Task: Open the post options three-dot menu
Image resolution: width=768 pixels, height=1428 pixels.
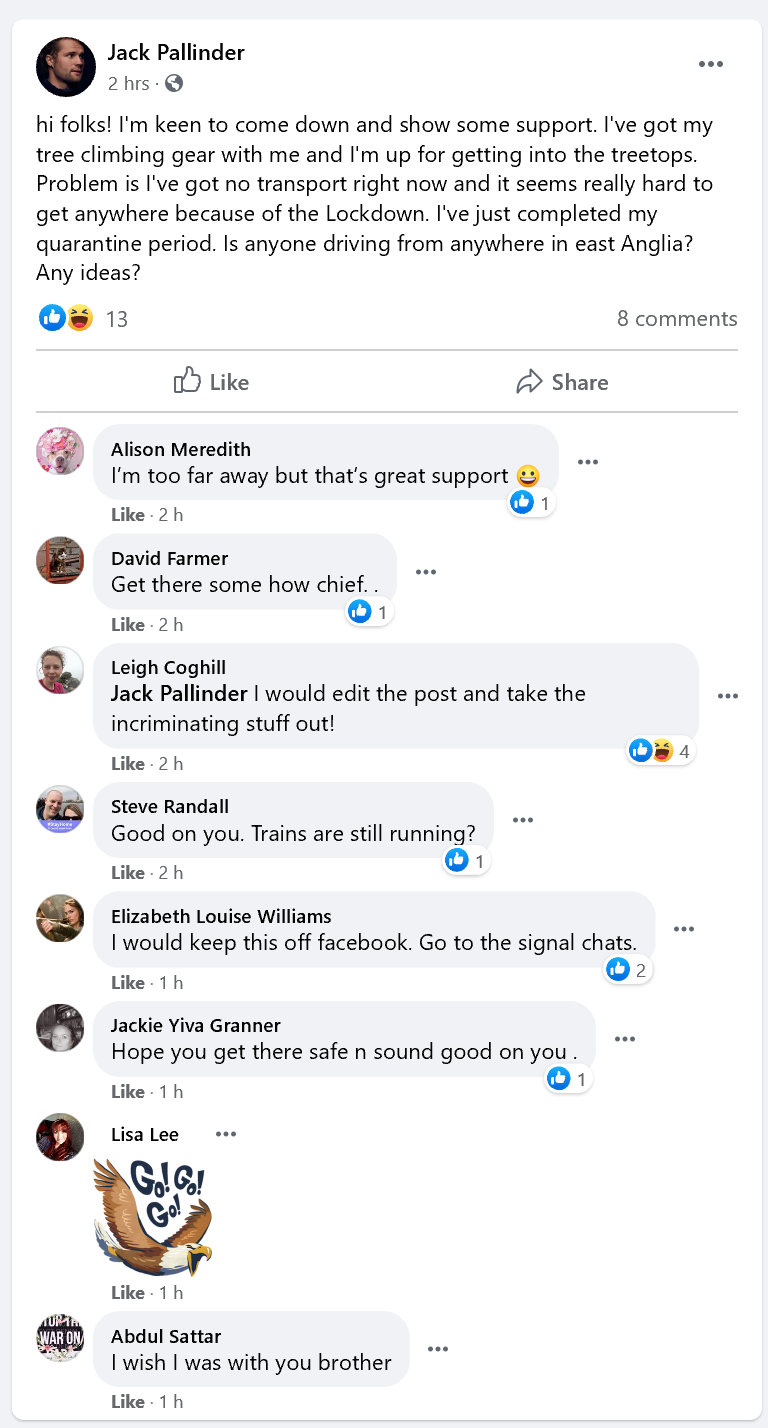Action: 710,65
